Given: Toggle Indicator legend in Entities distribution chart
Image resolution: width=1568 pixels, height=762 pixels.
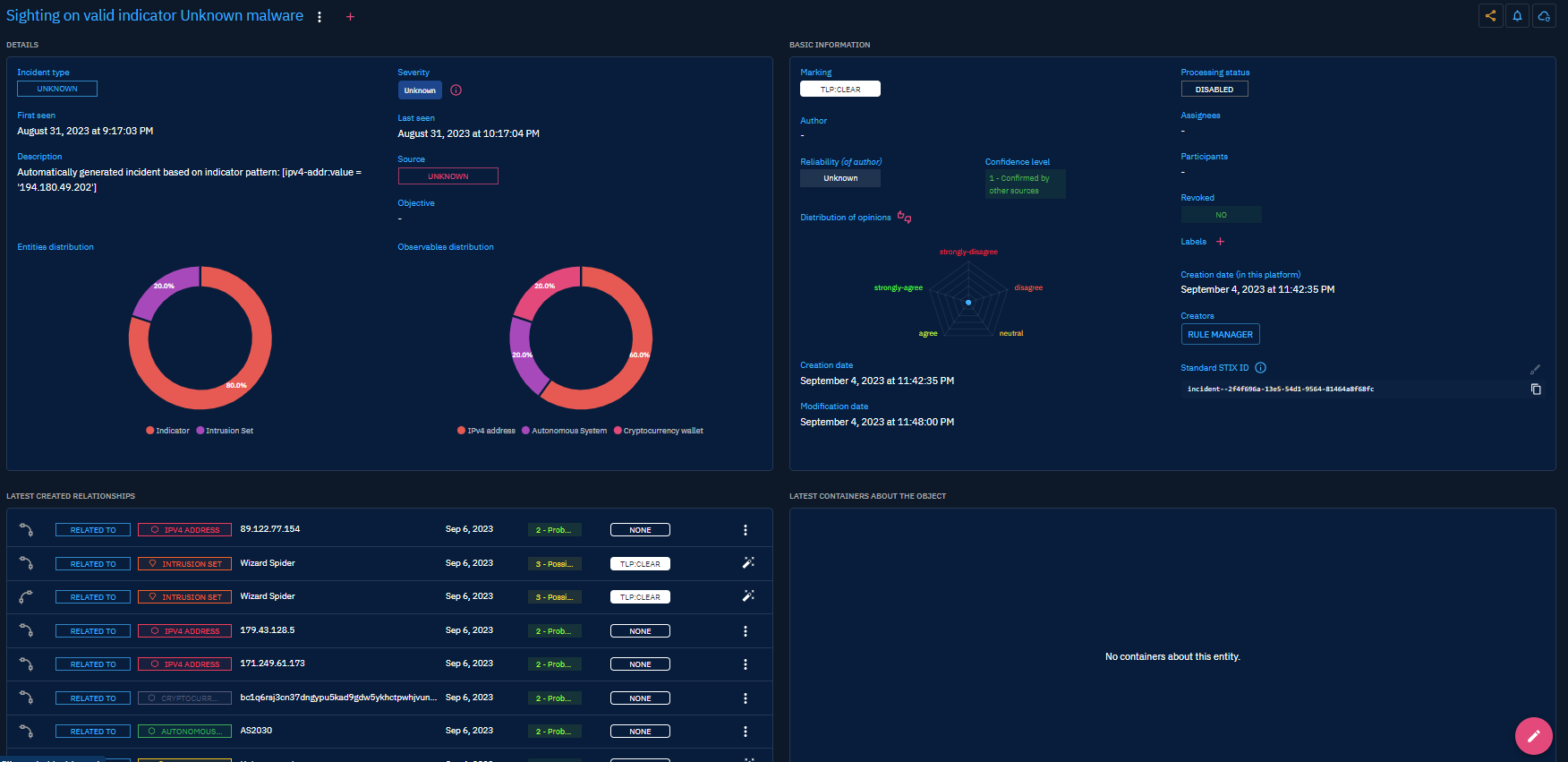Looking at the screenshot, I should [x=167, y=431].
